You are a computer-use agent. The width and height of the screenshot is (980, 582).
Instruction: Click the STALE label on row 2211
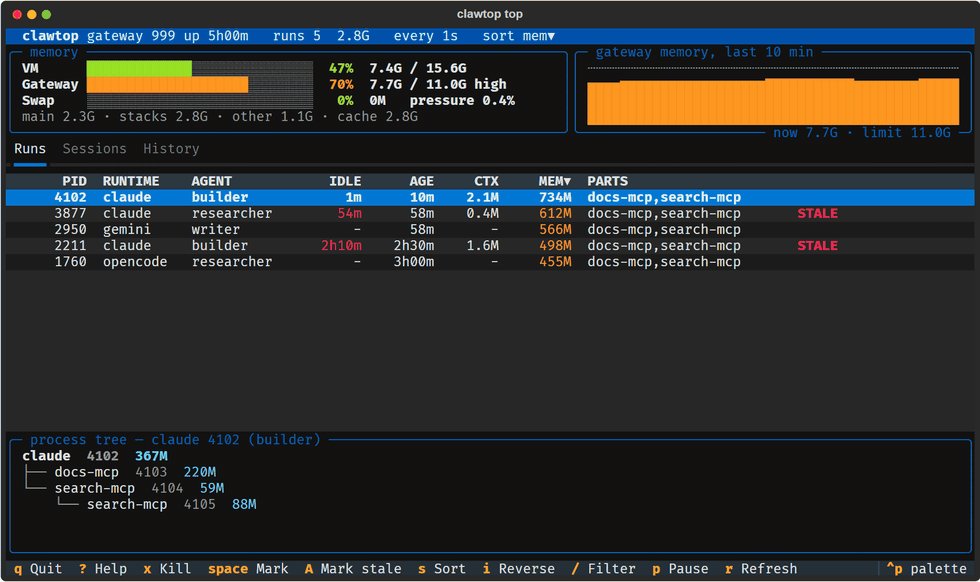point(818,246)
